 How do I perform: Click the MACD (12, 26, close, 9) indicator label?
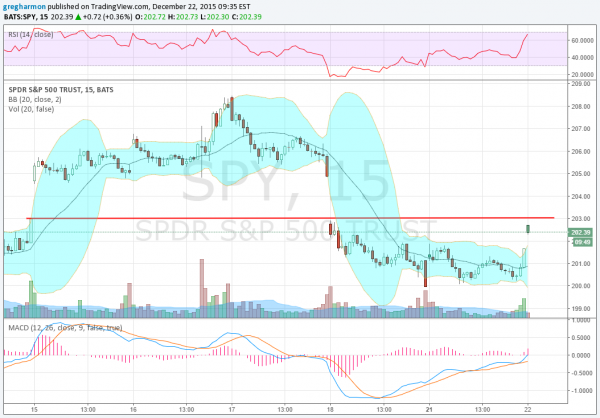coord(65,328)
